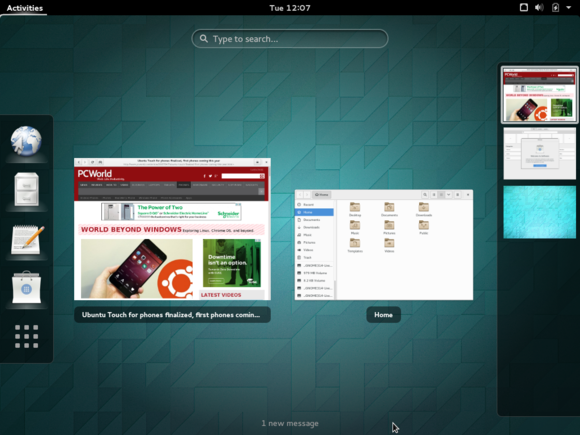Screen dimensions: 580x435
Task: Select the Documents folder icon in file grid
Action: [x=389, y=207]
